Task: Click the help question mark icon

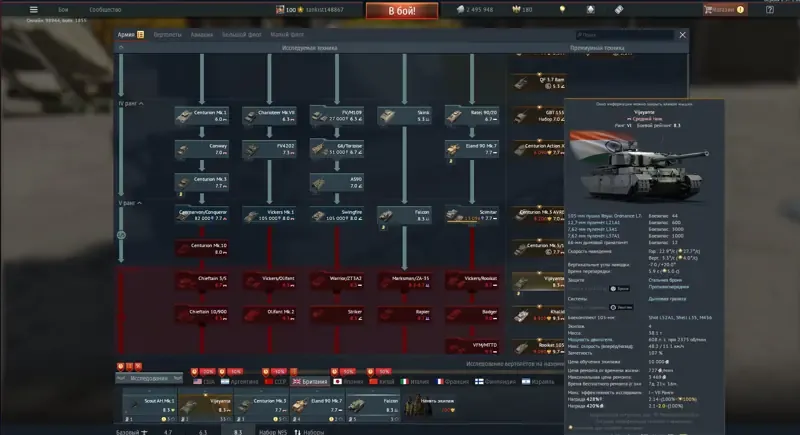Action: pos(769,10)
